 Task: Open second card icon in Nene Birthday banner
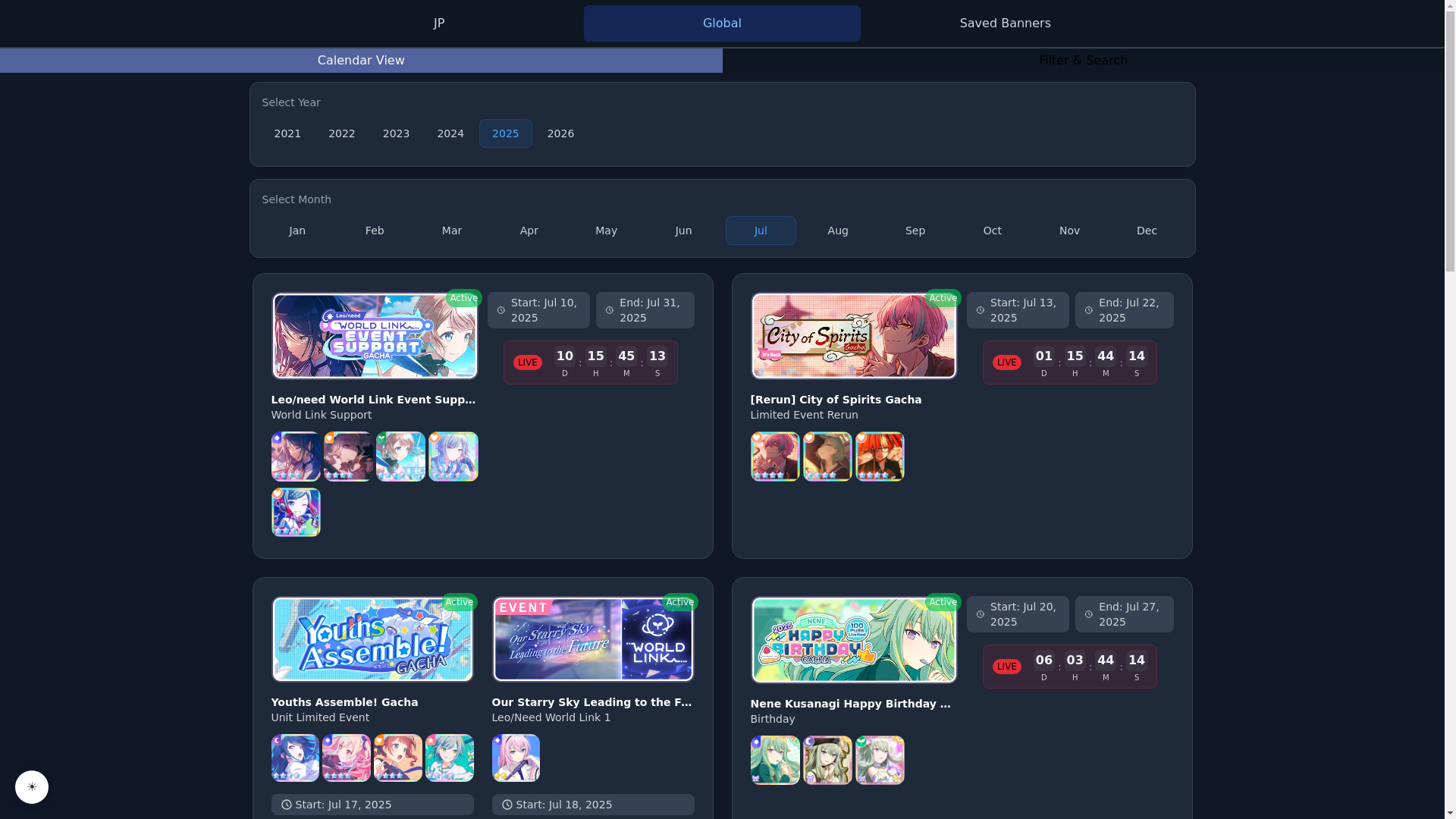click(827, 760)
